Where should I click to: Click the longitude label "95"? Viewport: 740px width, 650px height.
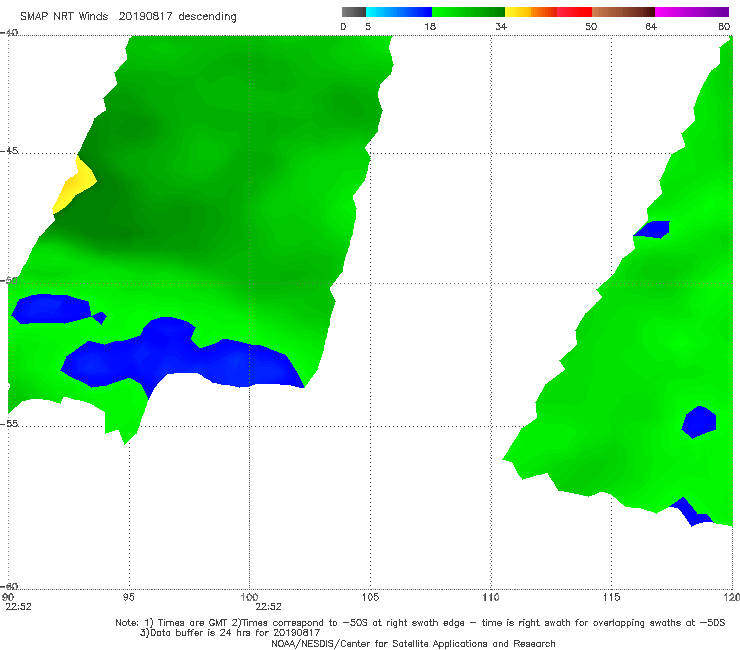pos(128,597)
